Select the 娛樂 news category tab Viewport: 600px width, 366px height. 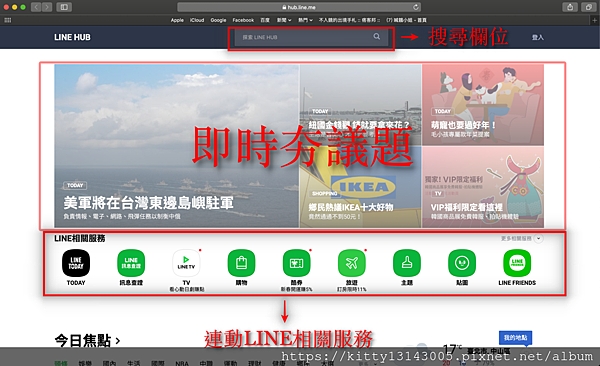tap(85, 363)
